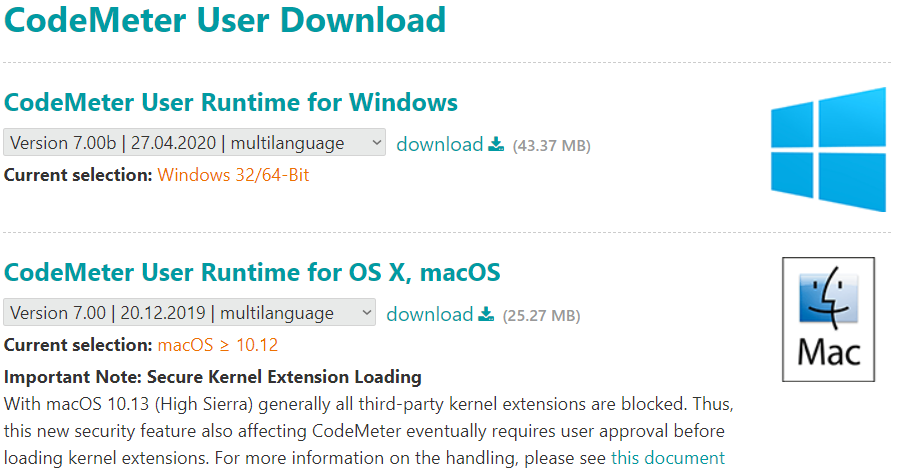The image size is (898, 472).
Task: Click the download arrow icon for macOS runtime
Action: coord(486,315)
